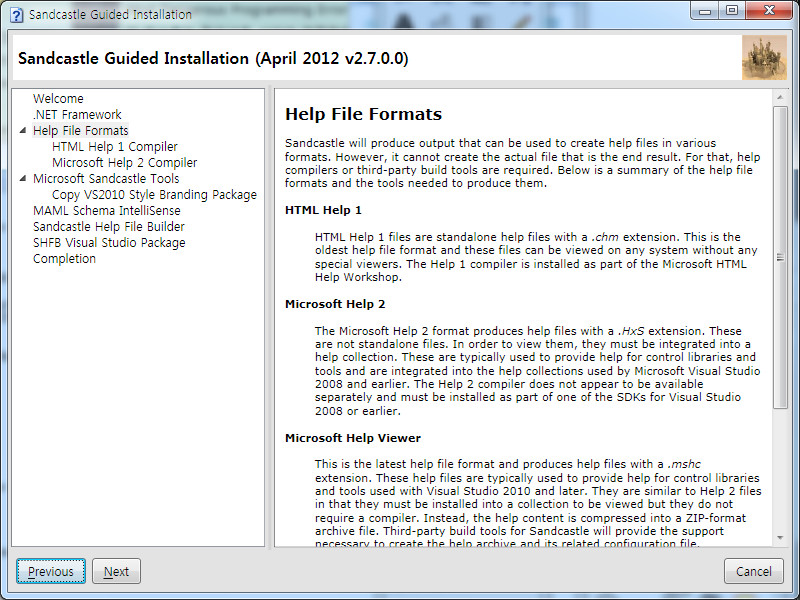This screenshot has height=600, width=800.
Task: Collapse the Microsoft Sandcastle Tools node
Action: point(24,178)
